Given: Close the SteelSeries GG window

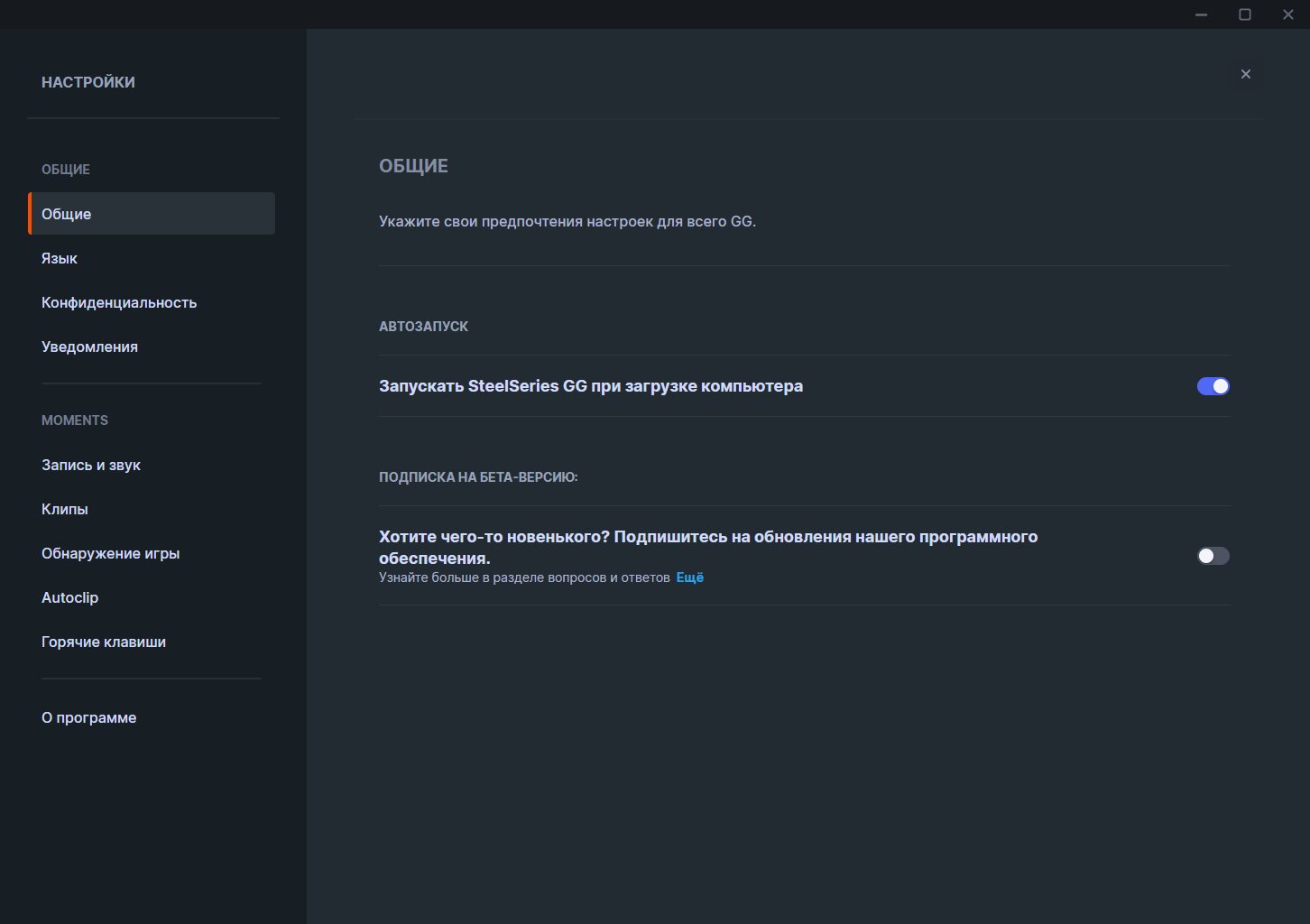Looking at the screenshot, I should [x=1288, y=14].
